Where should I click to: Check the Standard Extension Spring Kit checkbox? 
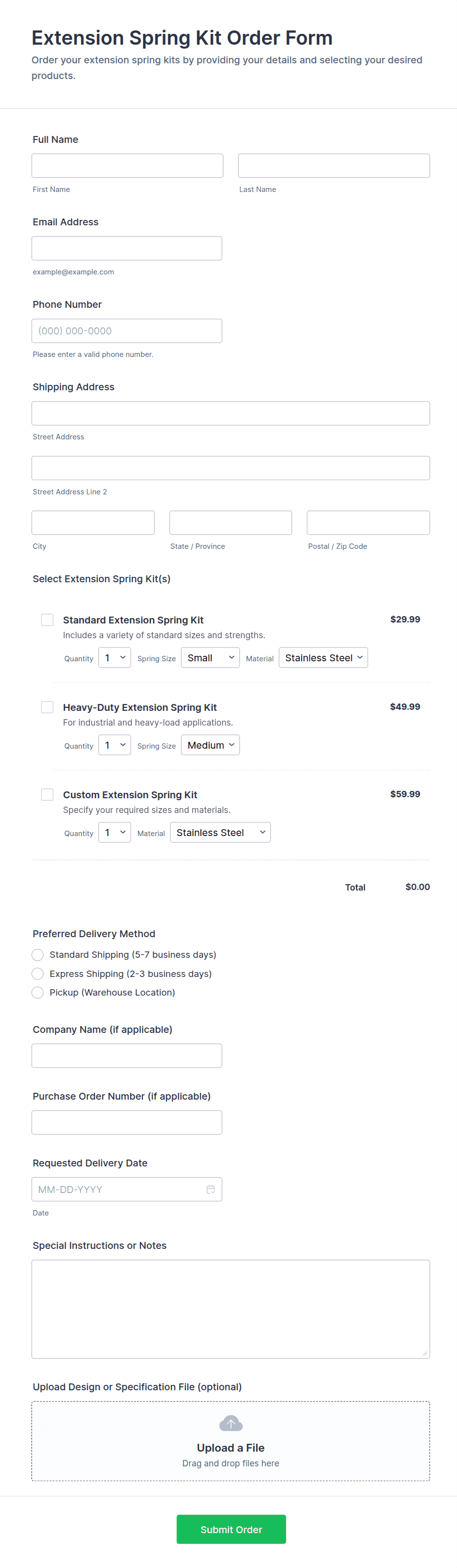[x=47, y=620]
